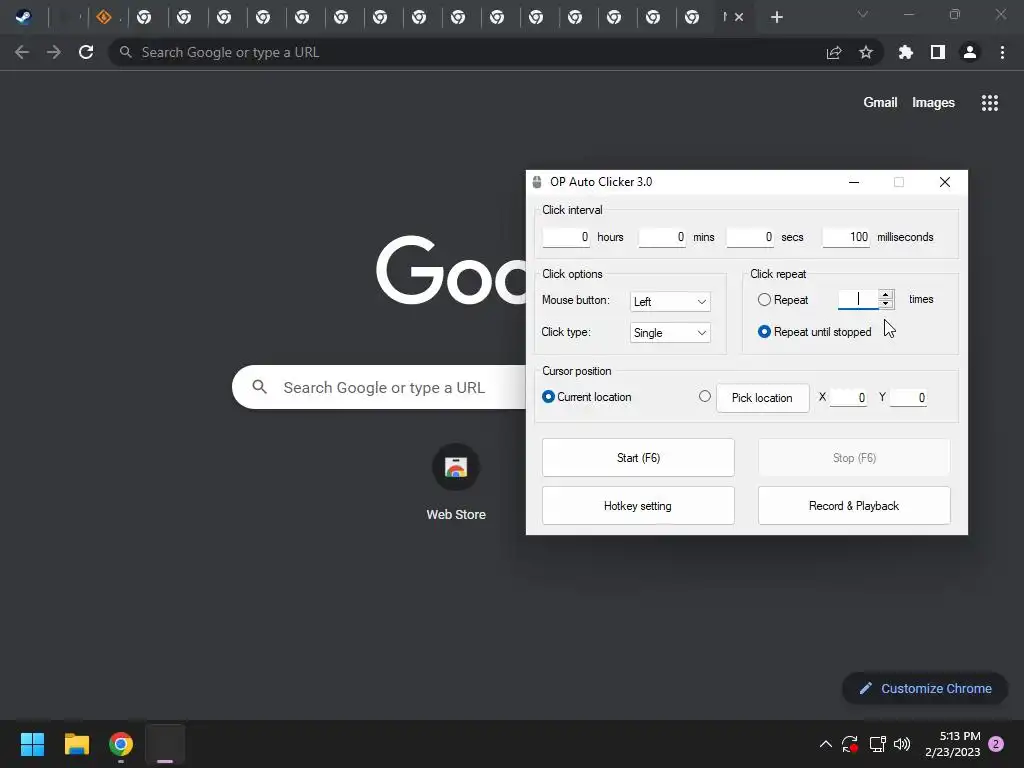Open a new Chrome tab
The image size is (1024, 768).
[776, 17]
